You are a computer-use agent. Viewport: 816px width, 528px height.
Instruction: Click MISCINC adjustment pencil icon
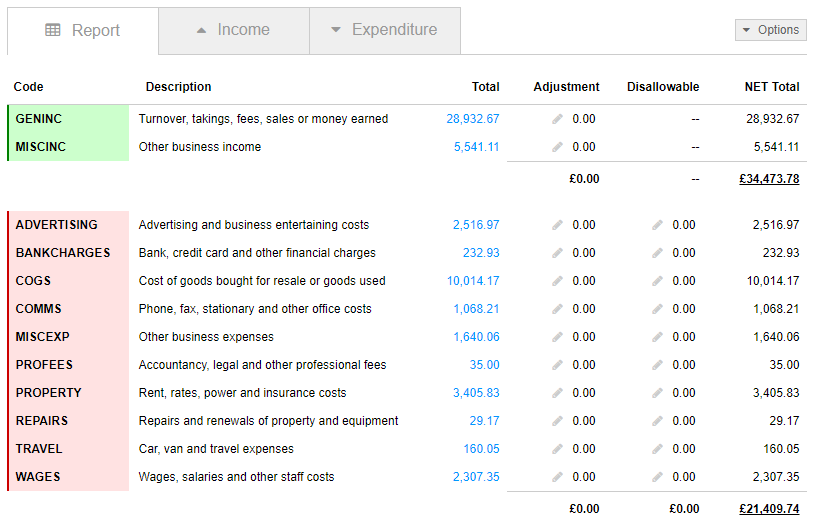tap(558, 147)
